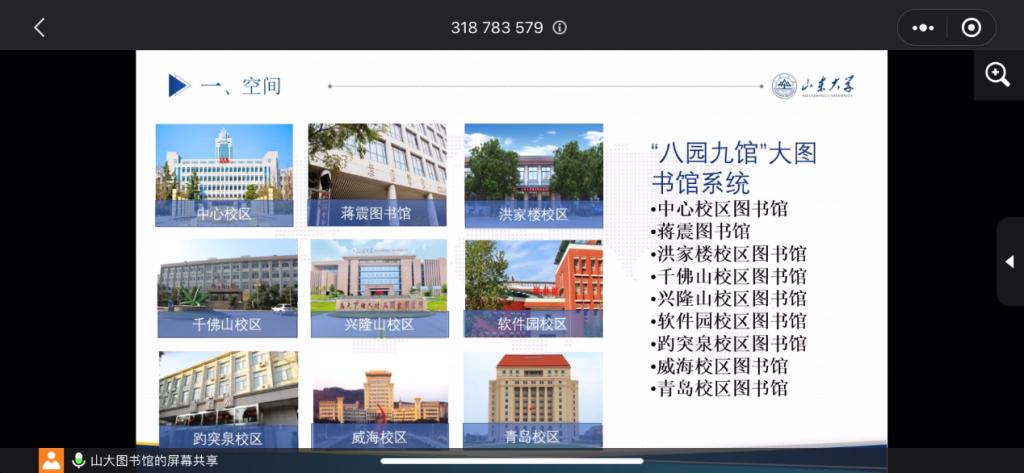
Task: Click the 青岛校区 tower photo
Action: 533,398
